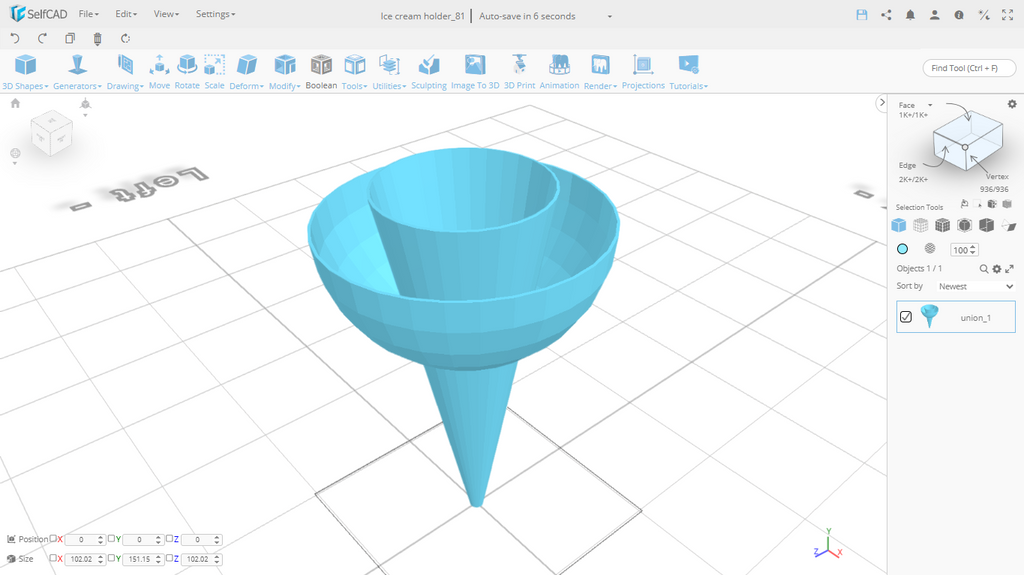Click the Copy objects icon

coord(70,39)
